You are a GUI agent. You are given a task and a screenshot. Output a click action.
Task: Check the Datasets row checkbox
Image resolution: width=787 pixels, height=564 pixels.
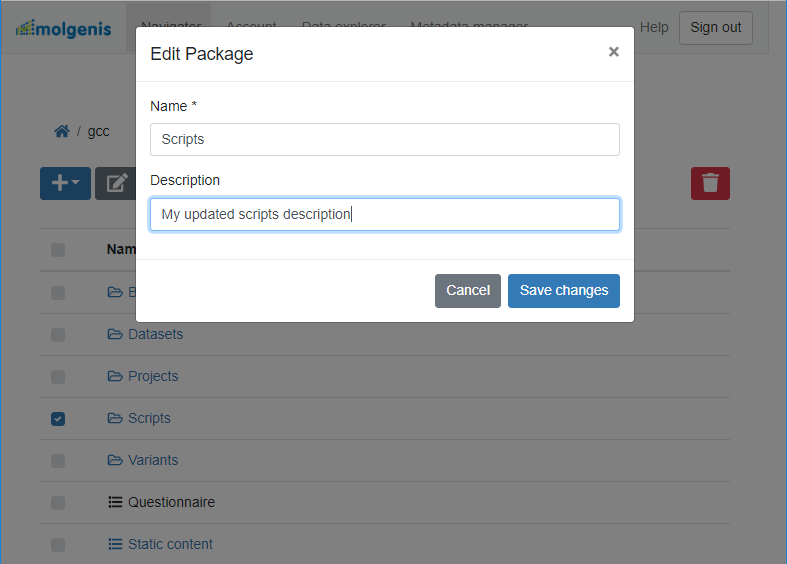point(58,335)
